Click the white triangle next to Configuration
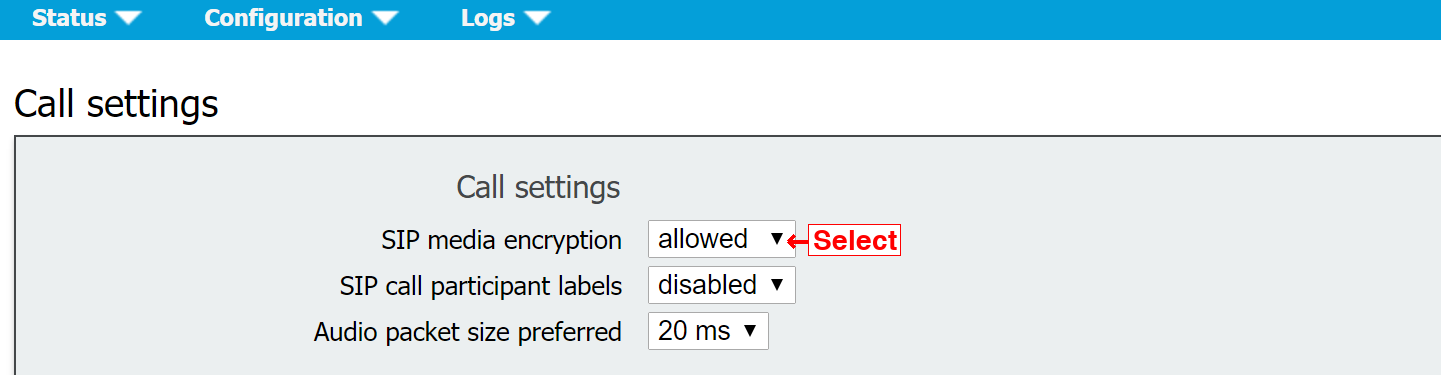 pyautogui.click(x=384, y=19)
